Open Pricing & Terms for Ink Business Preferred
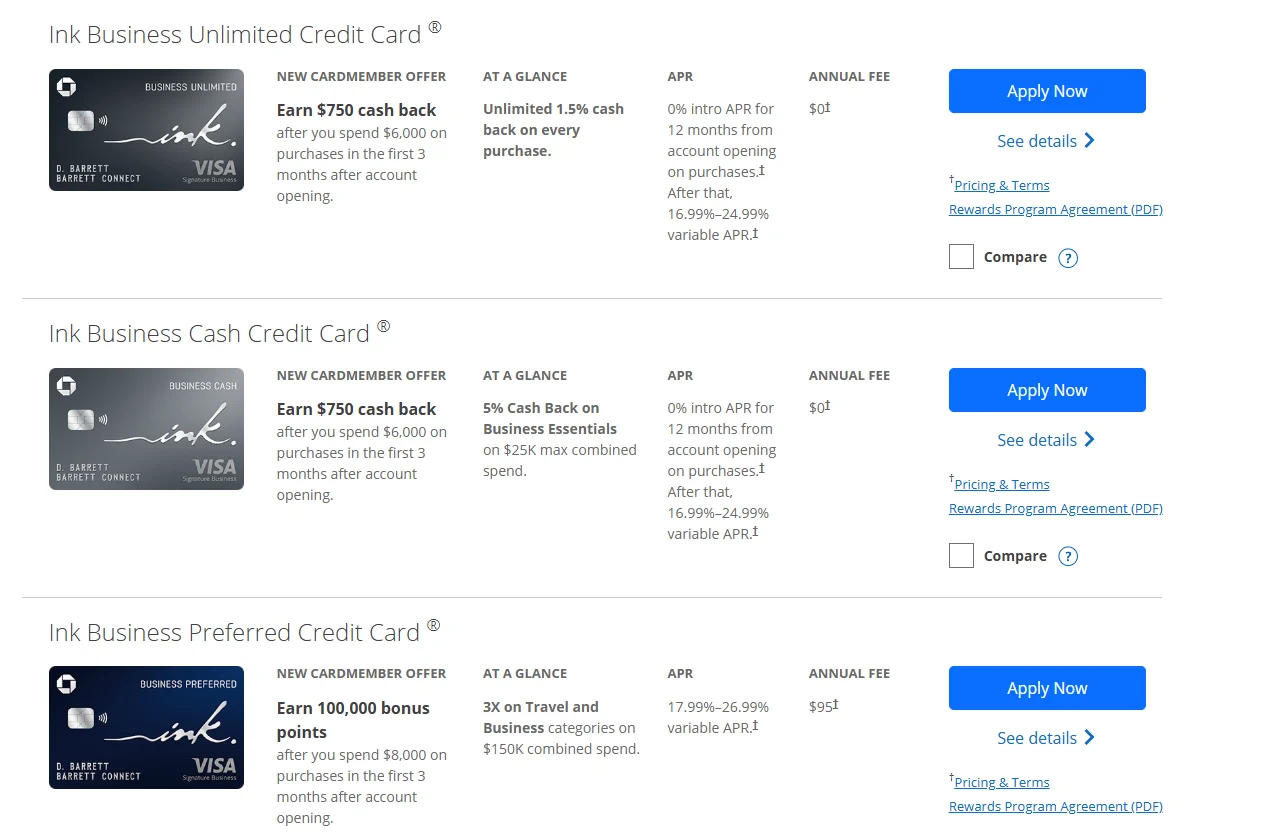This screenshot has width=1267, height=836. (x=1002, y=782)
